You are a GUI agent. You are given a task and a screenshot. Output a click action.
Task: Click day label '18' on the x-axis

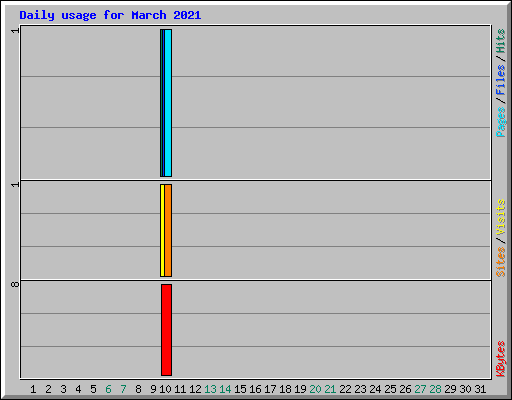[285, 389]
